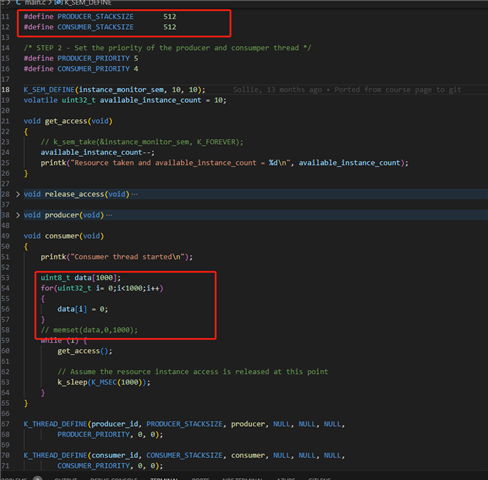The height and width of the screenshot is (480, 488).
Task: Select K_SEM_DEFINE breadcrumb item
Action: coord(87,3)
